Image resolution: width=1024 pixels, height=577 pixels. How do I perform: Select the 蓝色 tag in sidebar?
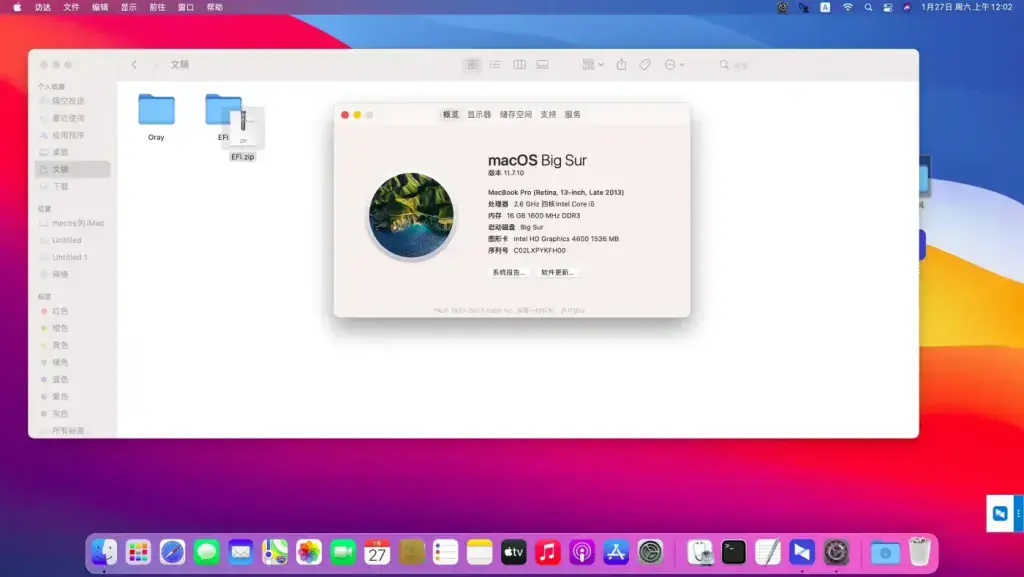(60, 379)
